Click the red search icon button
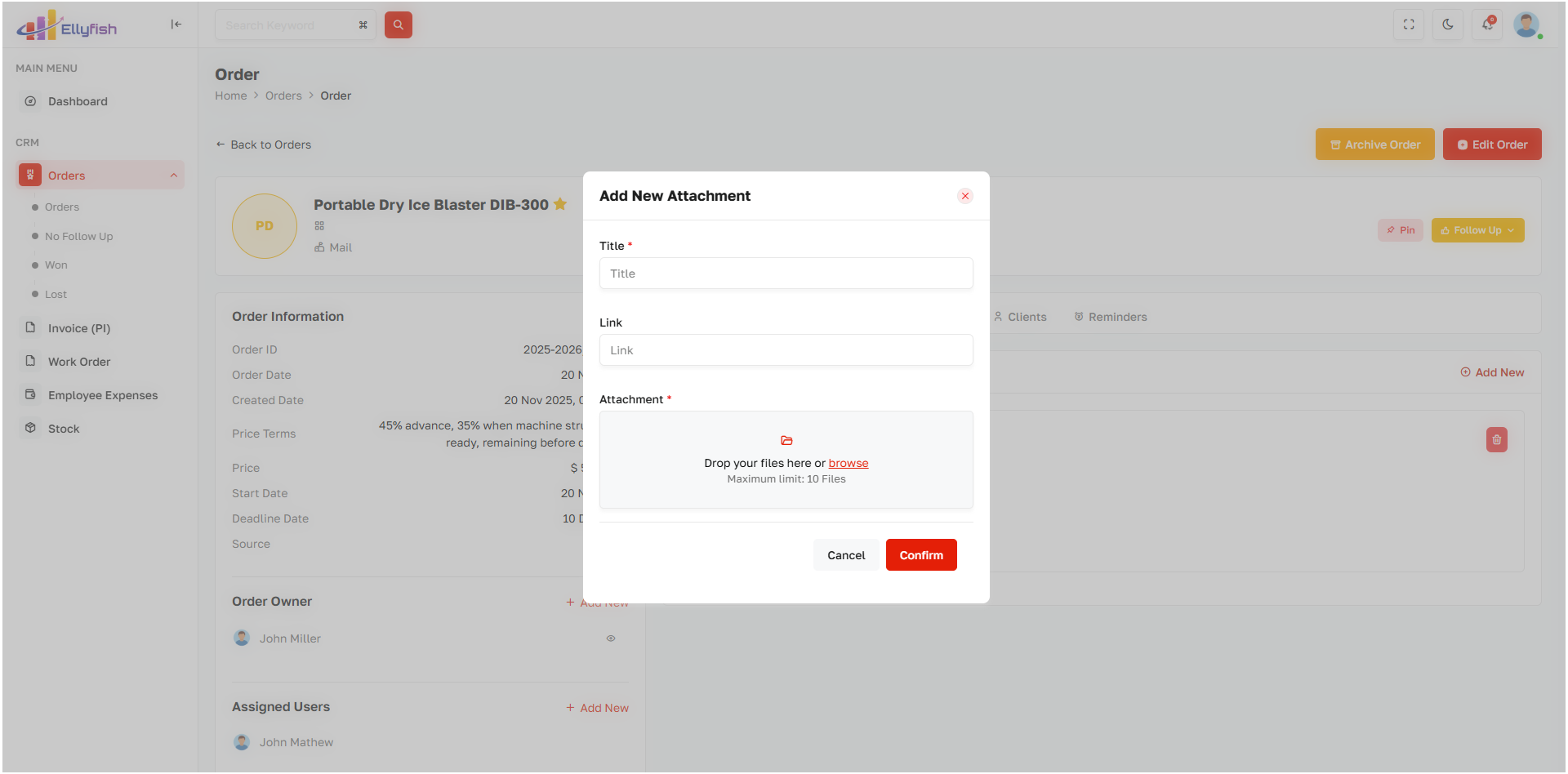This screenshot has height=774, width=1568. click(398, 25)
